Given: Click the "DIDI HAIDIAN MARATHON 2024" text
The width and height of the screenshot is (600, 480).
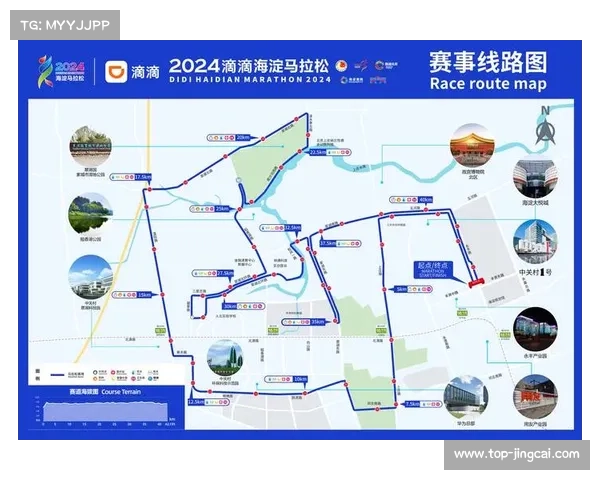Looking at the screenshot, I should point(250,80).
